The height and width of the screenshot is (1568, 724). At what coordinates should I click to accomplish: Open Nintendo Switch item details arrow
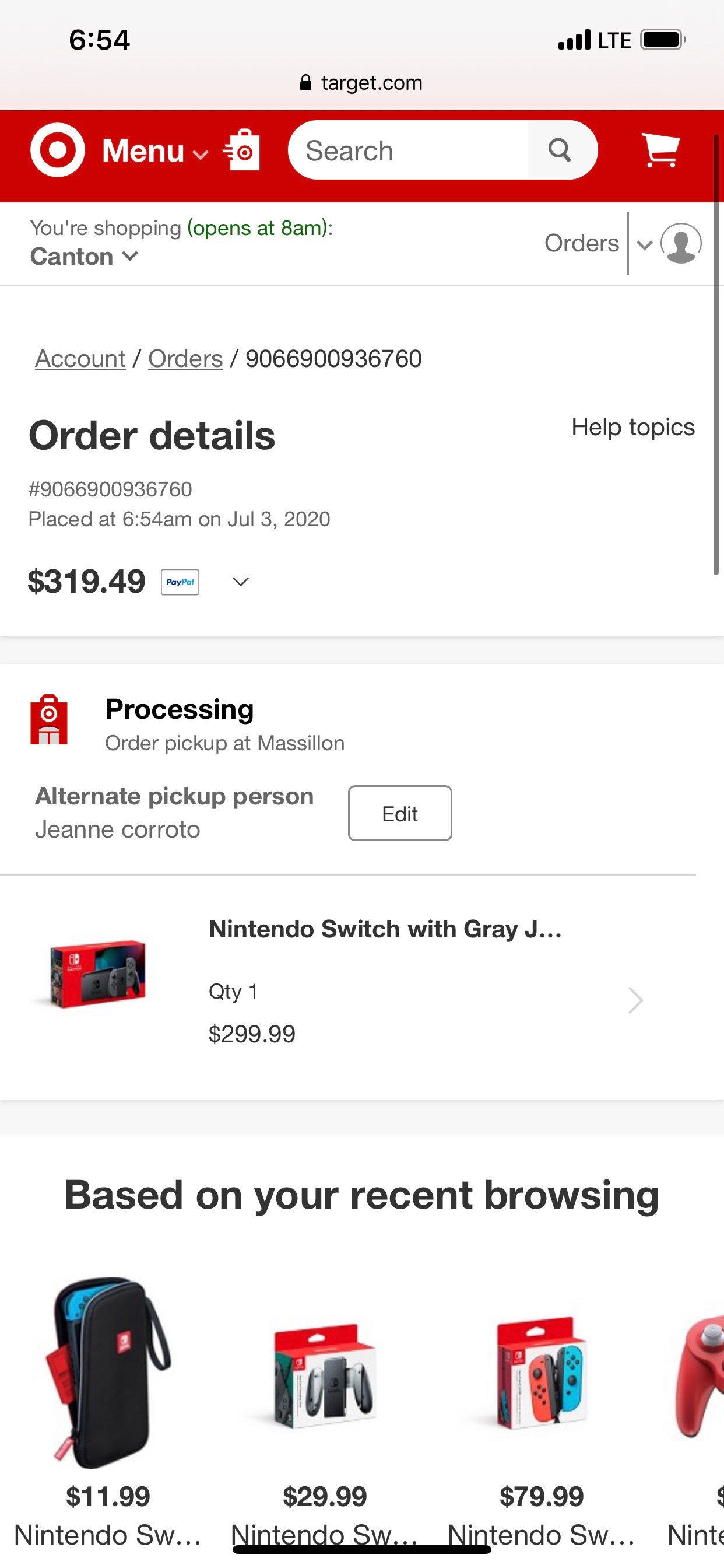[x=635, y=1000]
